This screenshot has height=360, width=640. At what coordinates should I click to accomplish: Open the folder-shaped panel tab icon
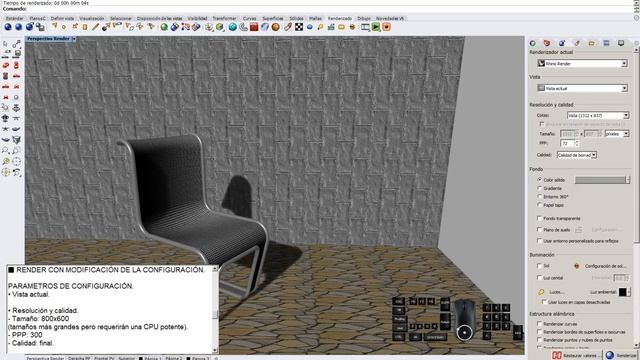[591, 43]
